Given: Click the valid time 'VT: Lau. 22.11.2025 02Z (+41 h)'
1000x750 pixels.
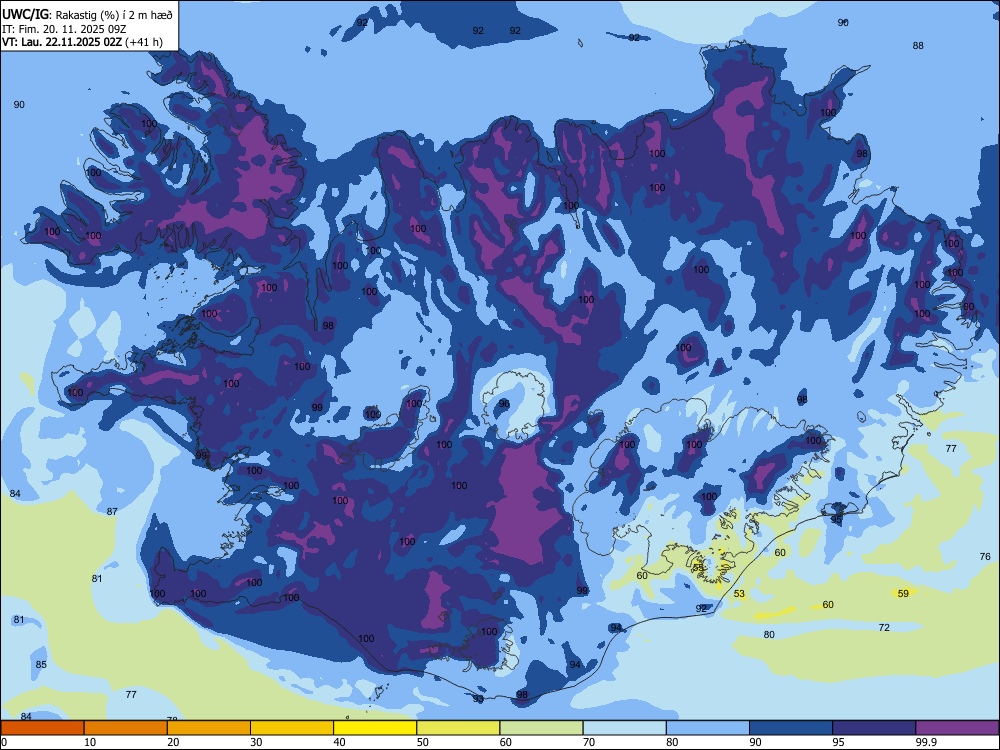Looking at the screenshot, I should [82, 42].
